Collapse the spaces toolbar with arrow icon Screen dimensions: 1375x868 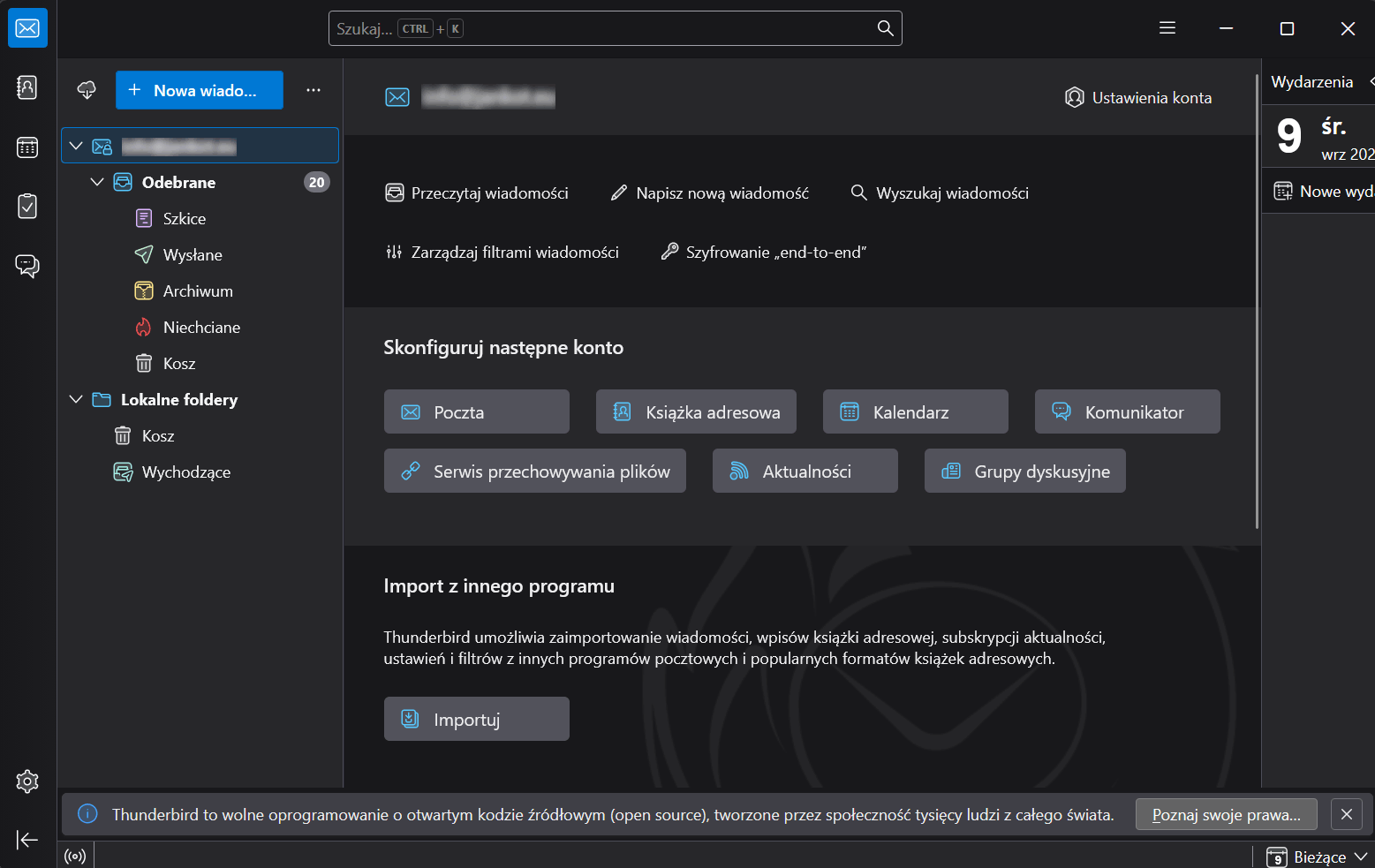click(27, 840)
